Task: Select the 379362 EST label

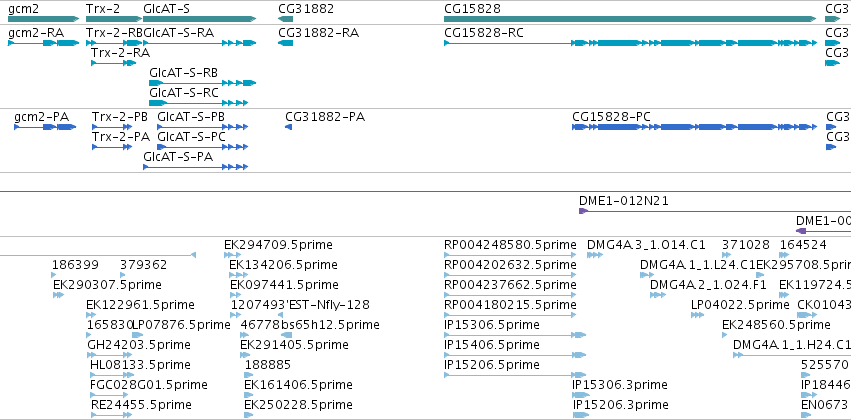Action: [x=144, y=265]
